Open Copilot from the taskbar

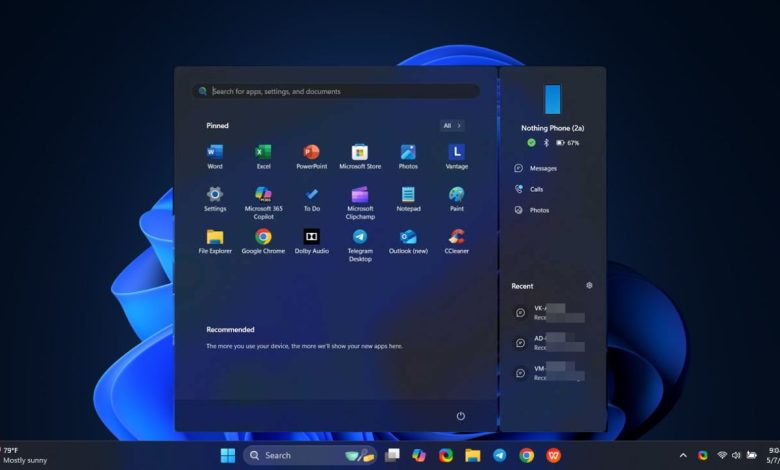pyautogui.click(x=419, y=455)
